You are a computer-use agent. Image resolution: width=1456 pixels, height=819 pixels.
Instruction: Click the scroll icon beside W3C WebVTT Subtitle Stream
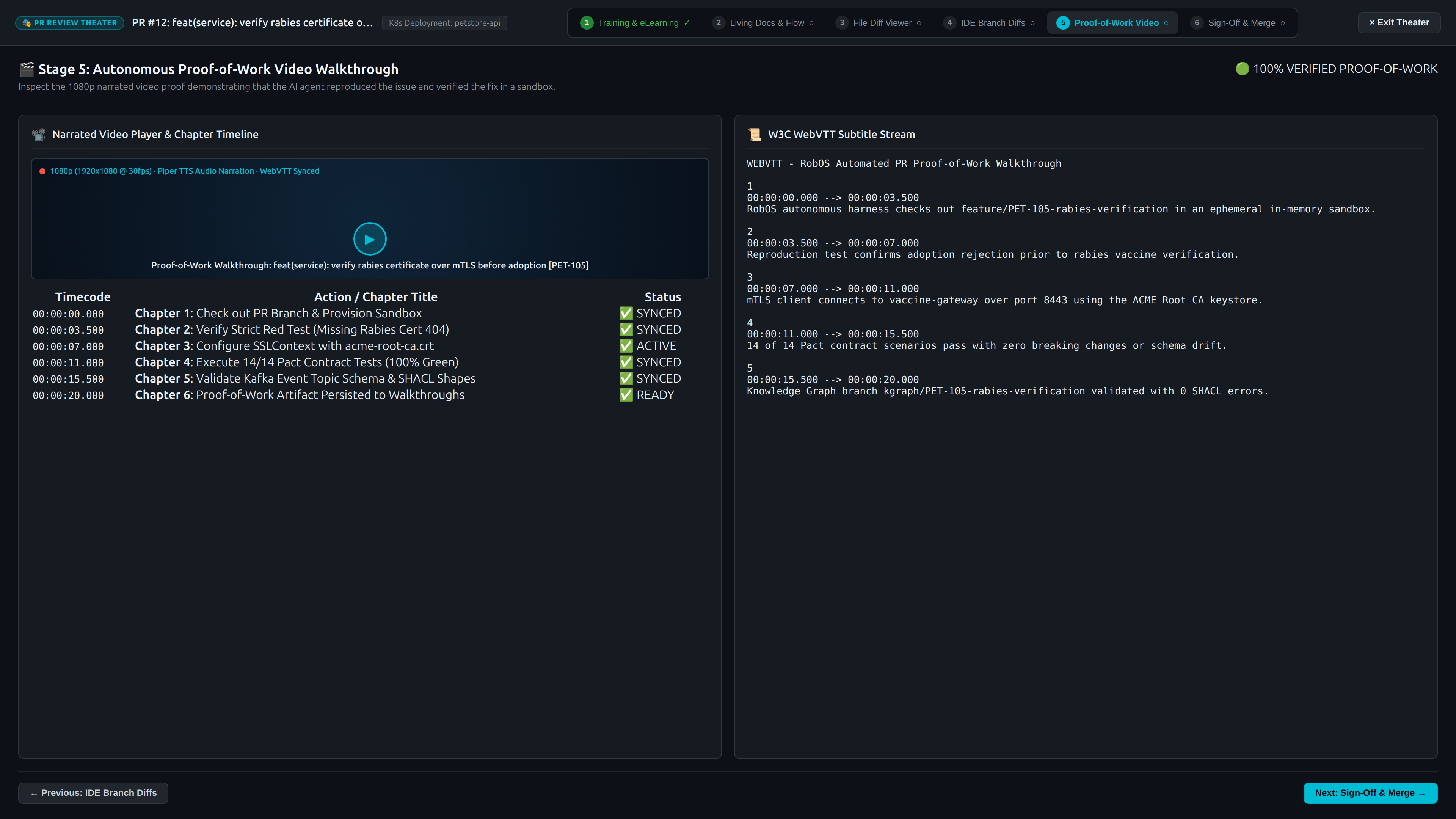click(x=755, y=135)
